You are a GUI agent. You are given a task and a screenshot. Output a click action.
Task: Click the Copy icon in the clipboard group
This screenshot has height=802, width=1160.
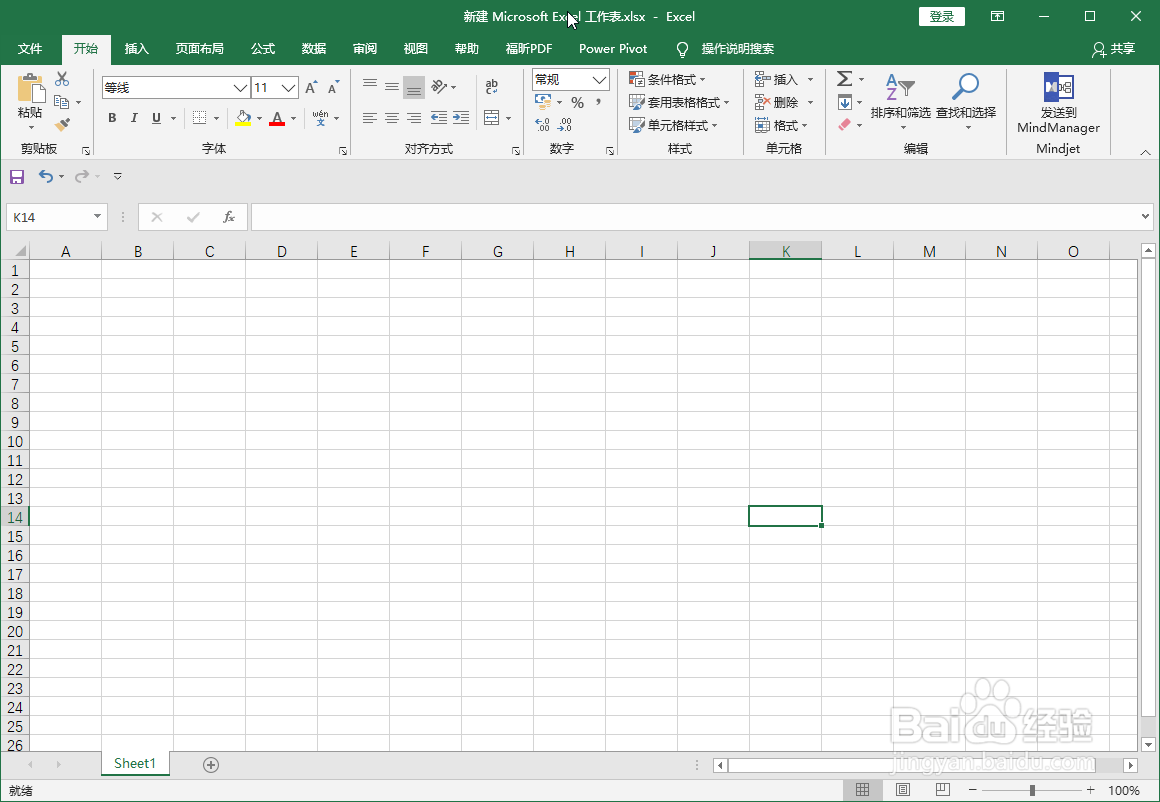[x=62, y=102]
